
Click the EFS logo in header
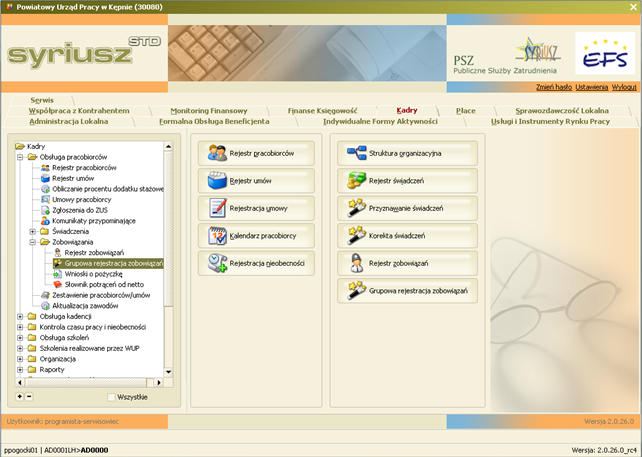click(605, 53)
